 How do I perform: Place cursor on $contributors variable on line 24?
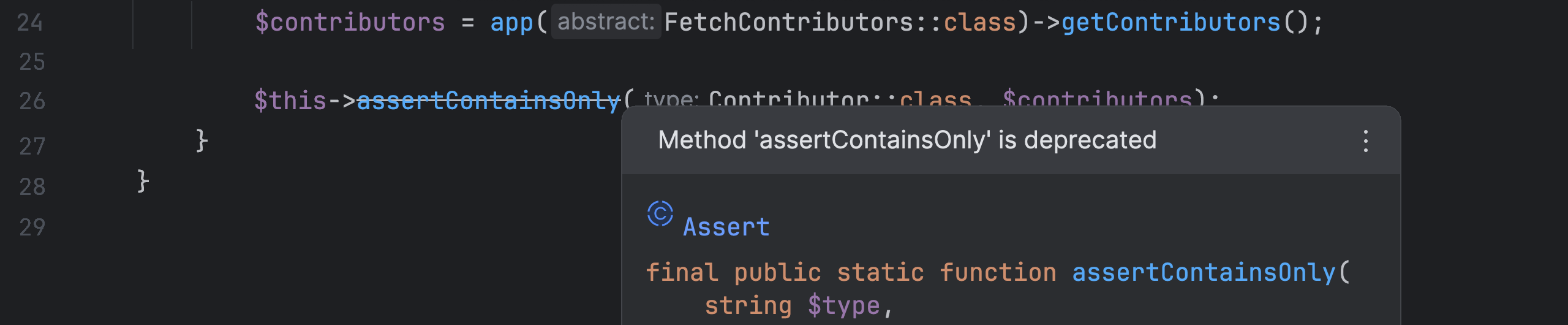tap(350, 23)
